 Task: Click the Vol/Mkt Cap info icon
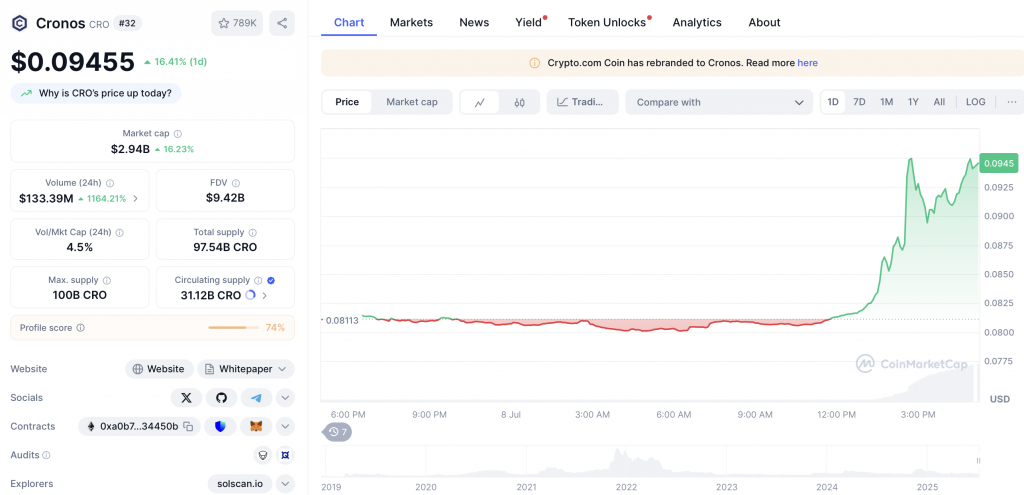(120, 232)
